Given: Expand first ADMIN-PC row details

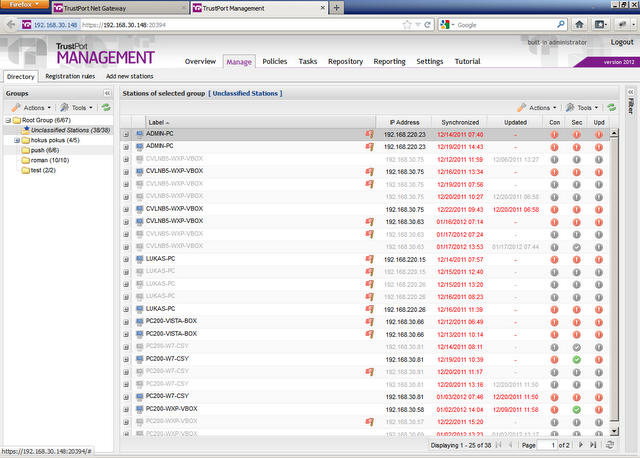Looking at the screenshot, I should coord(126,133).
